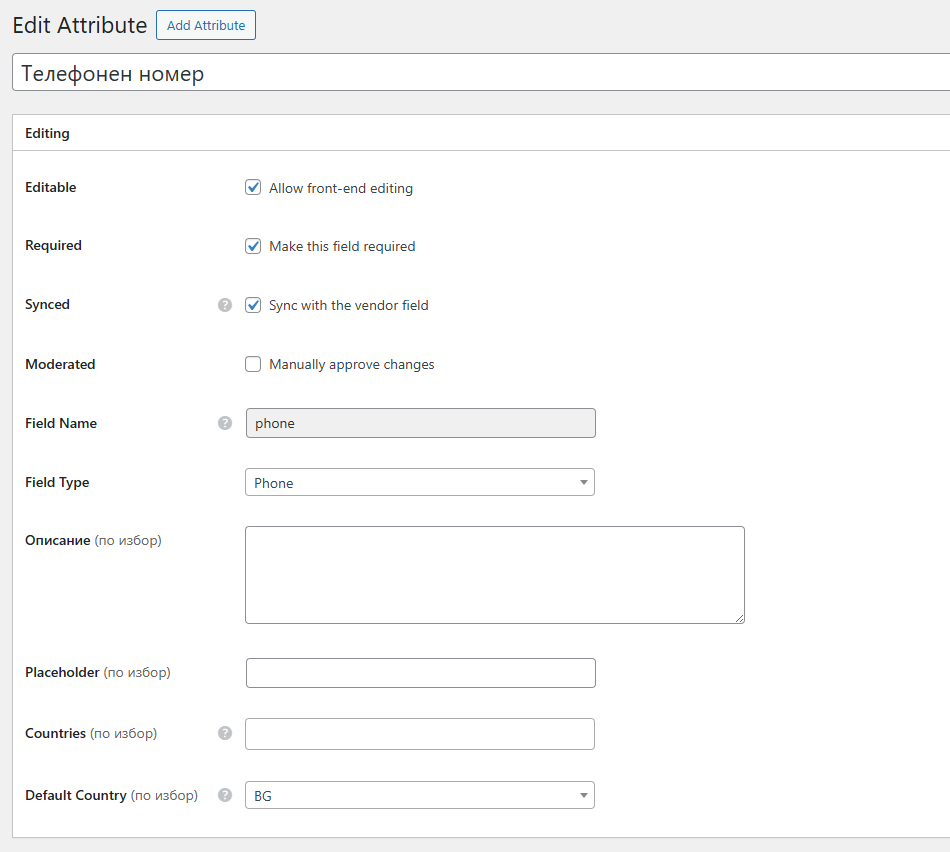Open the Field Type dropdown showing Phone
950x852 pixels.
(x=420, y=483)
